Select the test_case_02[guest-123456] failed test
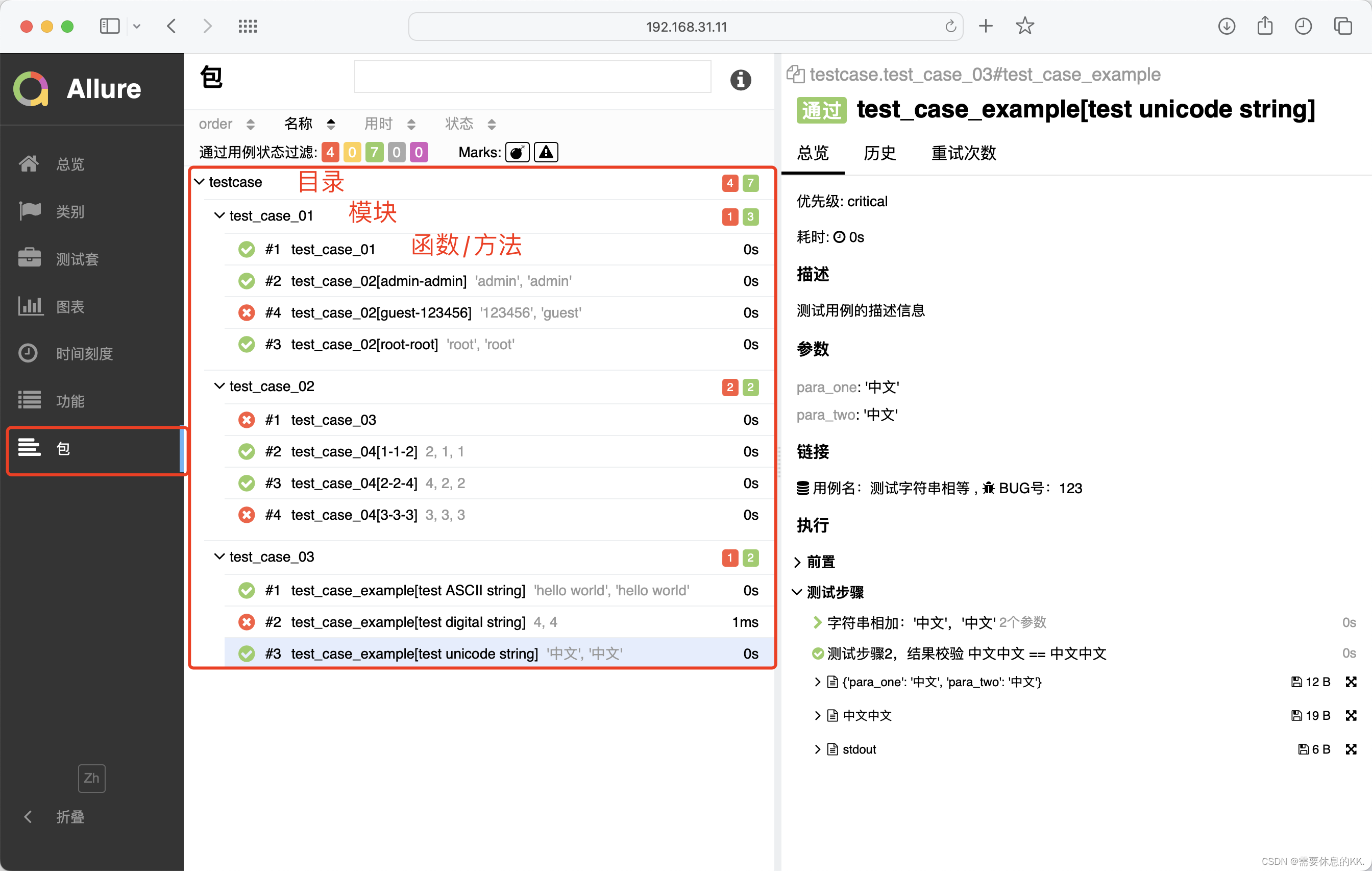1372x871 pixels. click(x=381, y=313)
